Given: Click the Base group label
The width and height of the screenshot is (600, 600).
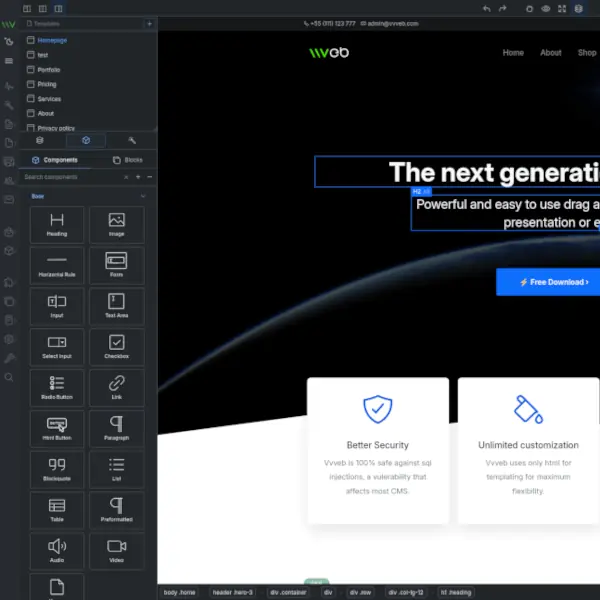Looking at the screenshot, I should pos(38,196).
